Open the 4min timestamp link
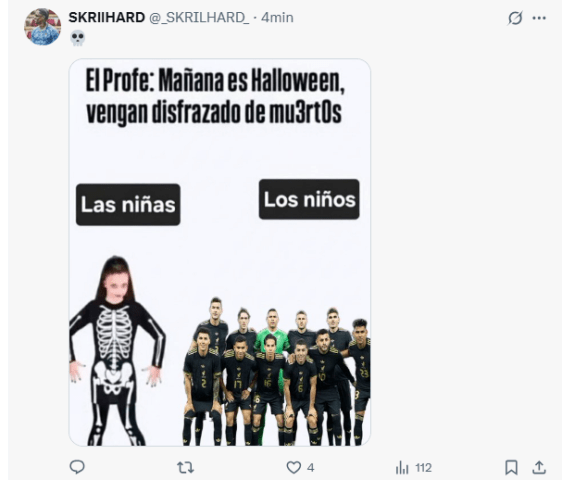 click(x=277, y=17)
